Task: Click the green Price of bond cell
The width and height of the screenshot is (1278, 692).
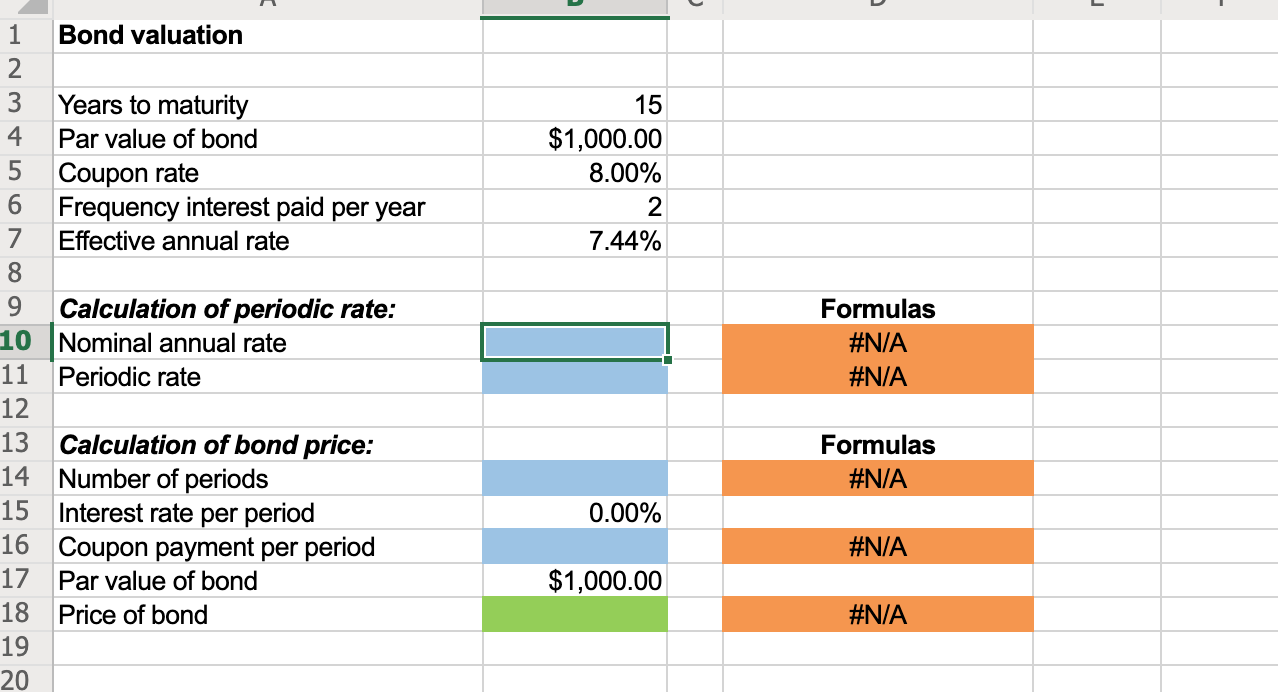Action: pos(573,615)
